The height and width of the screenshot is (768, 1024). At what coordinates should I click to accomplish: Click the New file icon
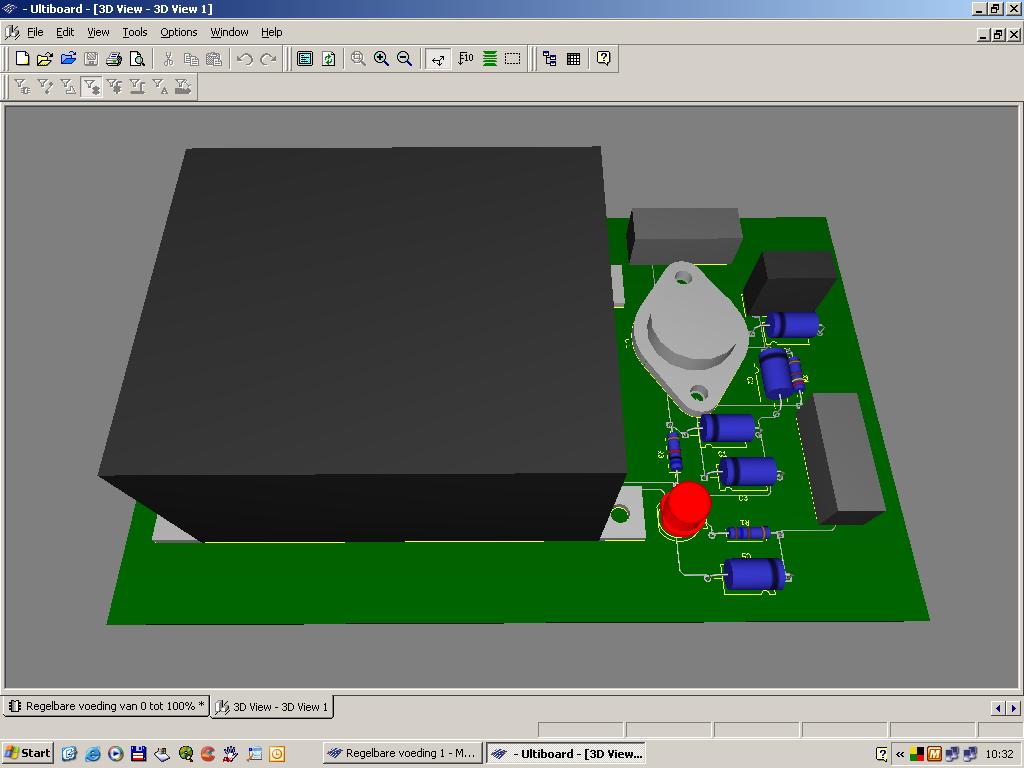[22, 59]
